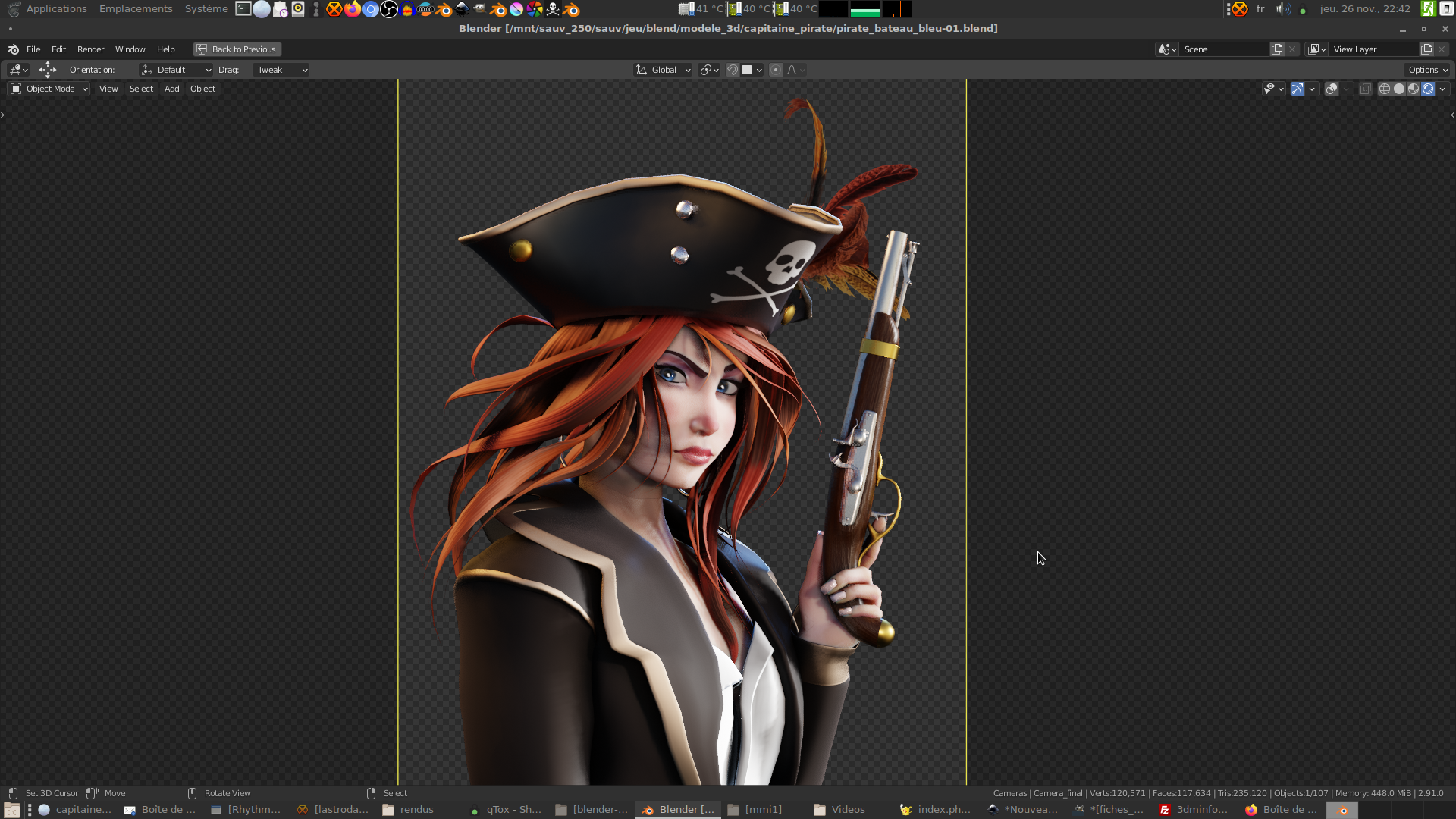
Task: Open the Global transform orientation dropdown
Action: (663, 70)
